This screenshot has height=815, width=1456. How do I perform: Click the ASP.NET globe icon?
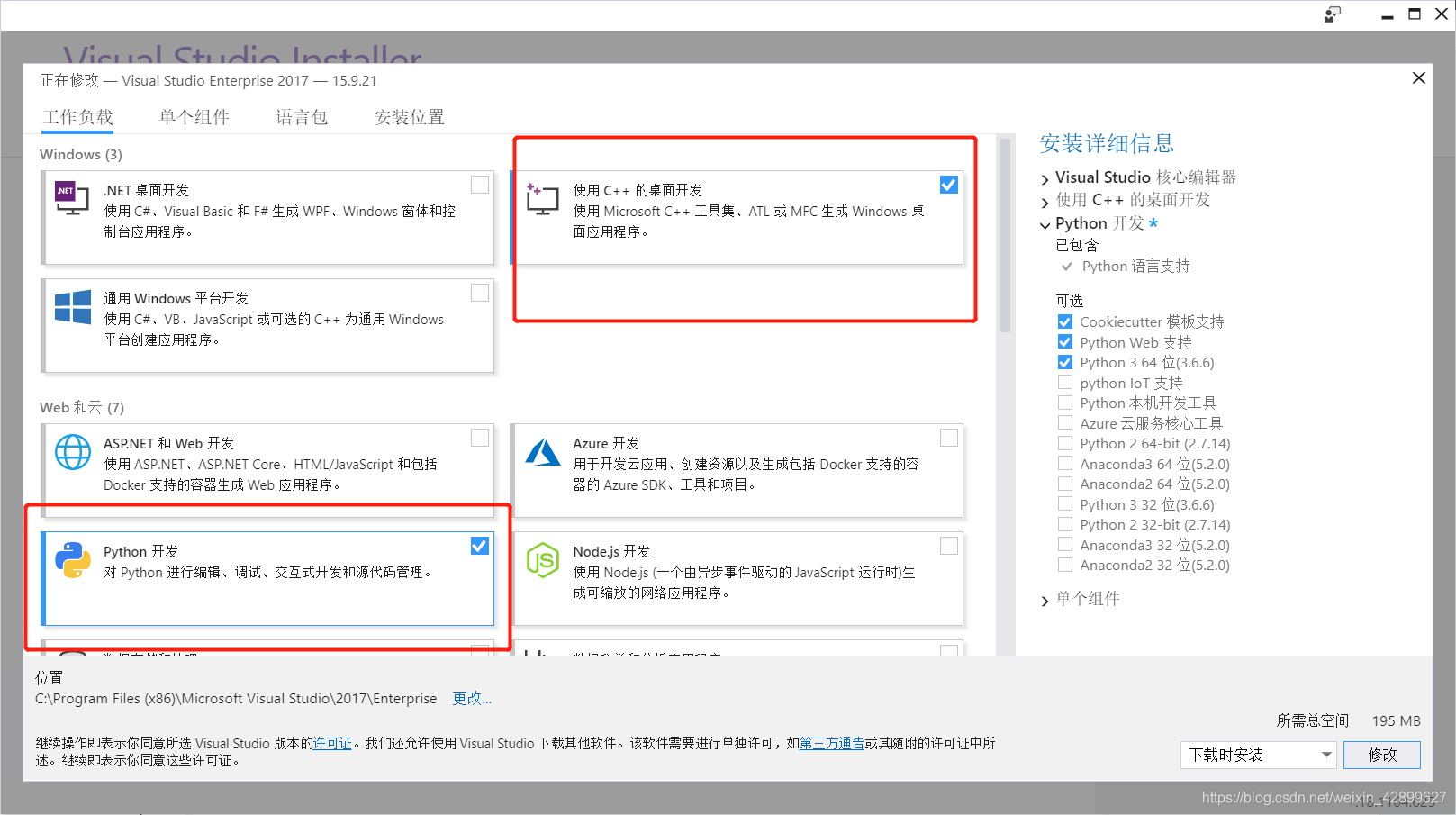click(x=72, y=452)
